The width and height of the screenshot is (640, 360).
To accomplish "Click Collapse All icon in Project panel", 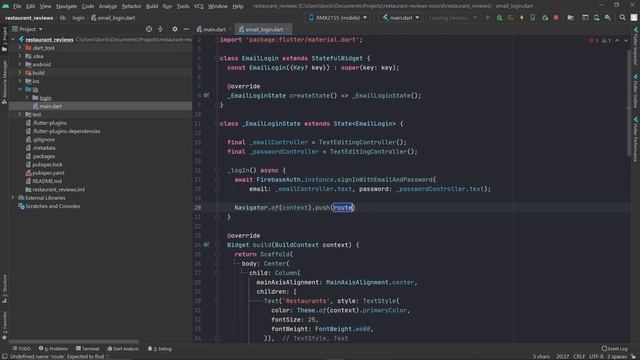I will click(160, 29).
